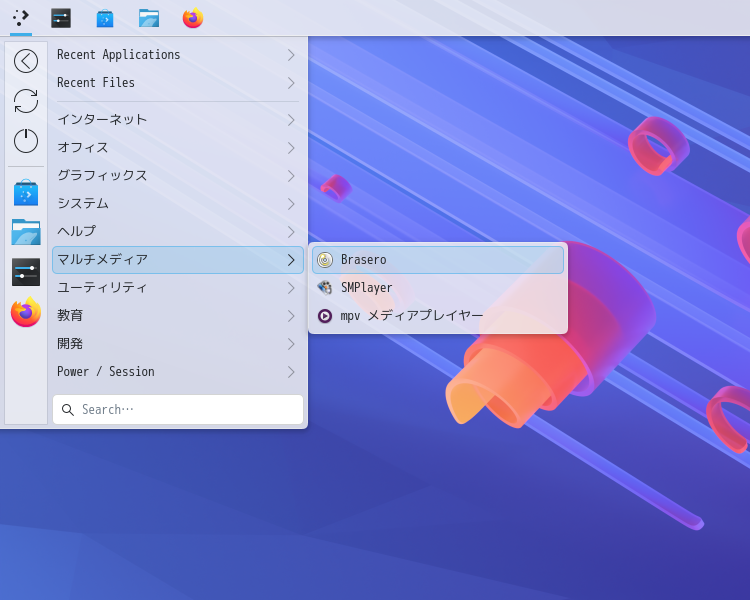The width and height of the screenshot is (750, 600).
Task: Click the chevron next to ユーティリティ
Action: [291, 288]
